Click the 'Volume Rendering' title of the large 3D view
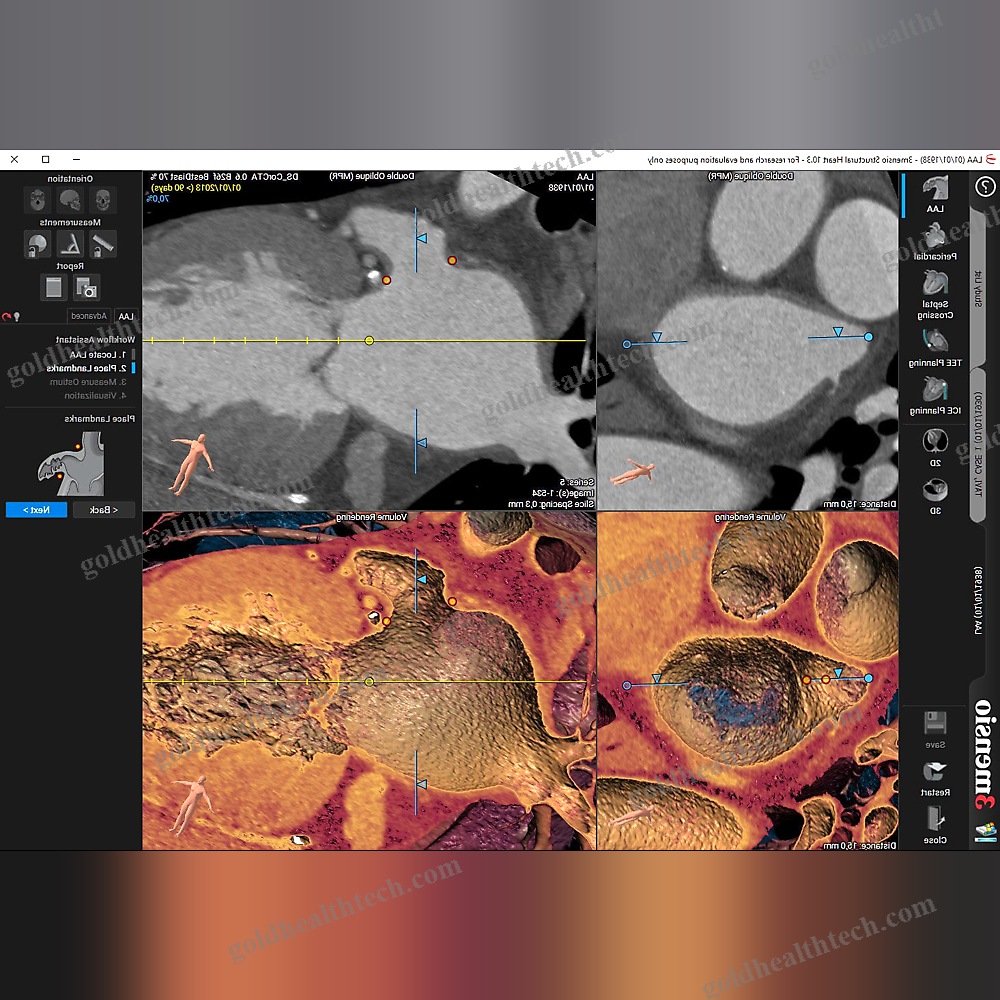The width and height of the screenshot is (1000, 1000). click(x=371, y=517)
